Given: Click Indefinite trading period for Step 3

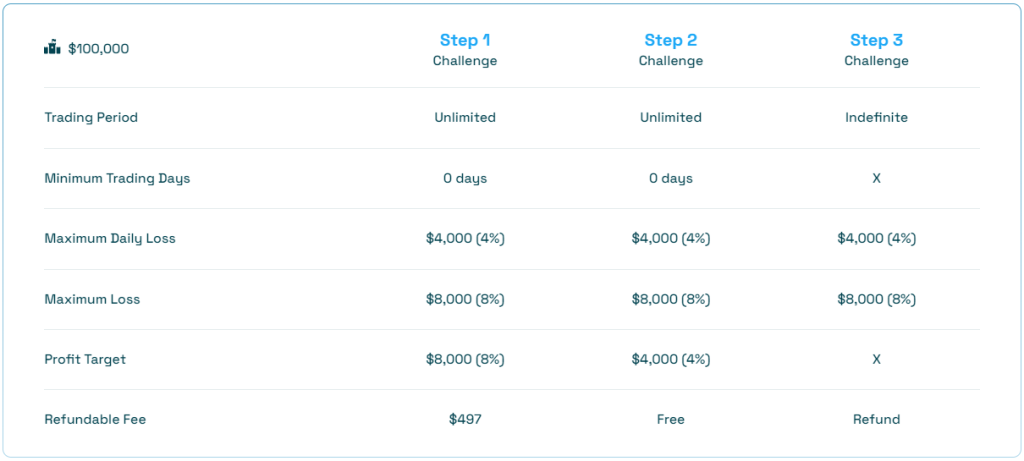Looking at the screenshot, I should (x=876, y=118).
